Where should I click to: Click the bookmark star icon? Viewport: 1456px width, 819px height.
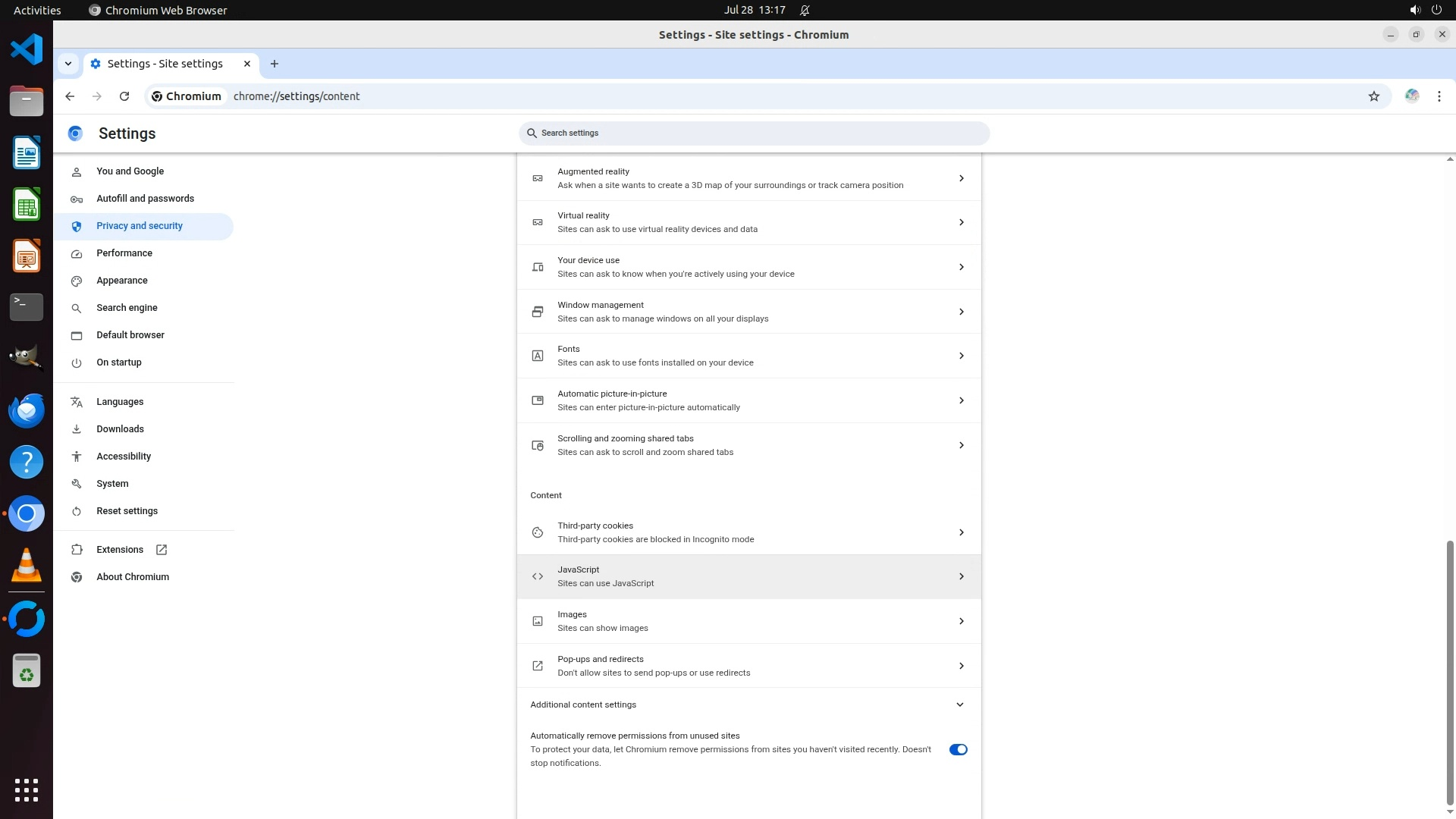(1373, 96)
